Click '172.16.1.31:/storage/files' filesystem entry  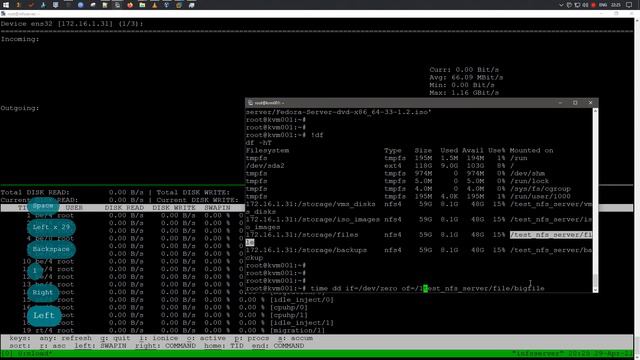click(302, 235)
